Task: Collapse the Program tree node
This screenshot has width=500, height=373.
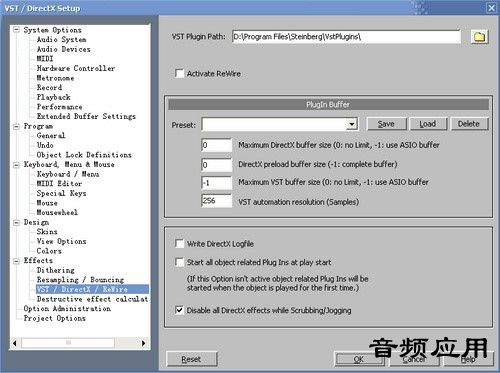Action: (x=16, y=126)
